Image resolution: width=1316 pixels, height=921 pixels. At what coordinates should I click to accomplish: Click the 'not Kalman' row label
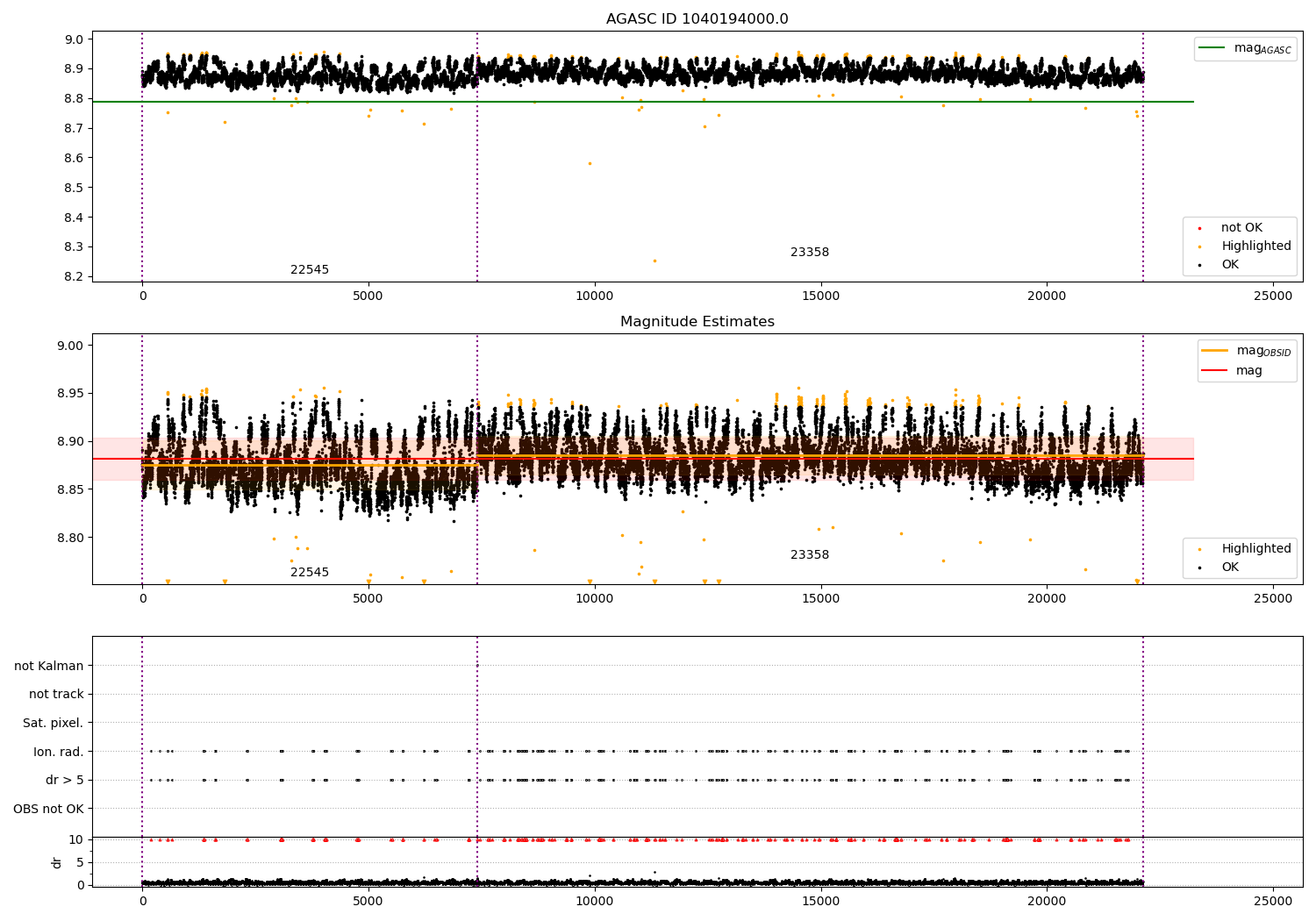(49, 666)
